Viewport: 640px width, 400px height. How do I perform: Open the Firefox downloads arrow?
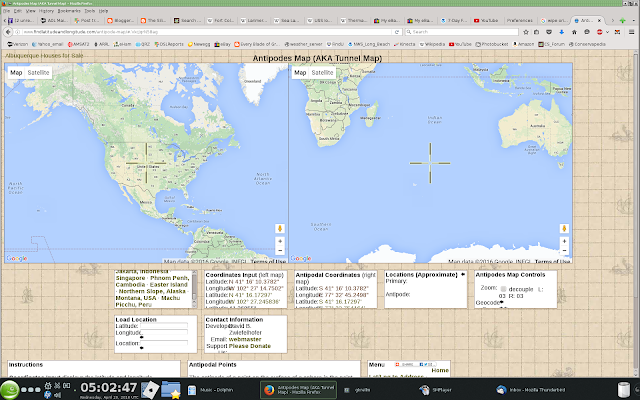[x=562, y=32]
